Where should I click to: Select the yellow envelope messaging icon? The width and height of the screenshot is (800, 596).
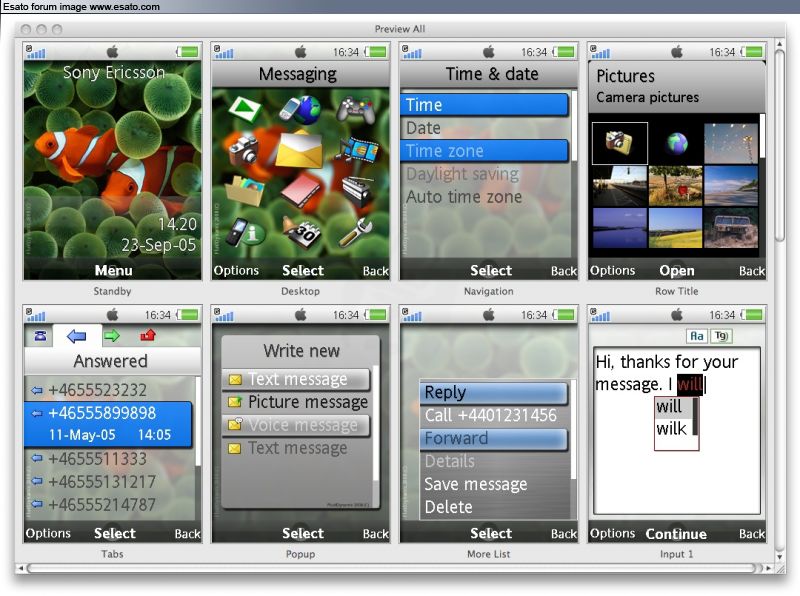[x=299, y=149]
